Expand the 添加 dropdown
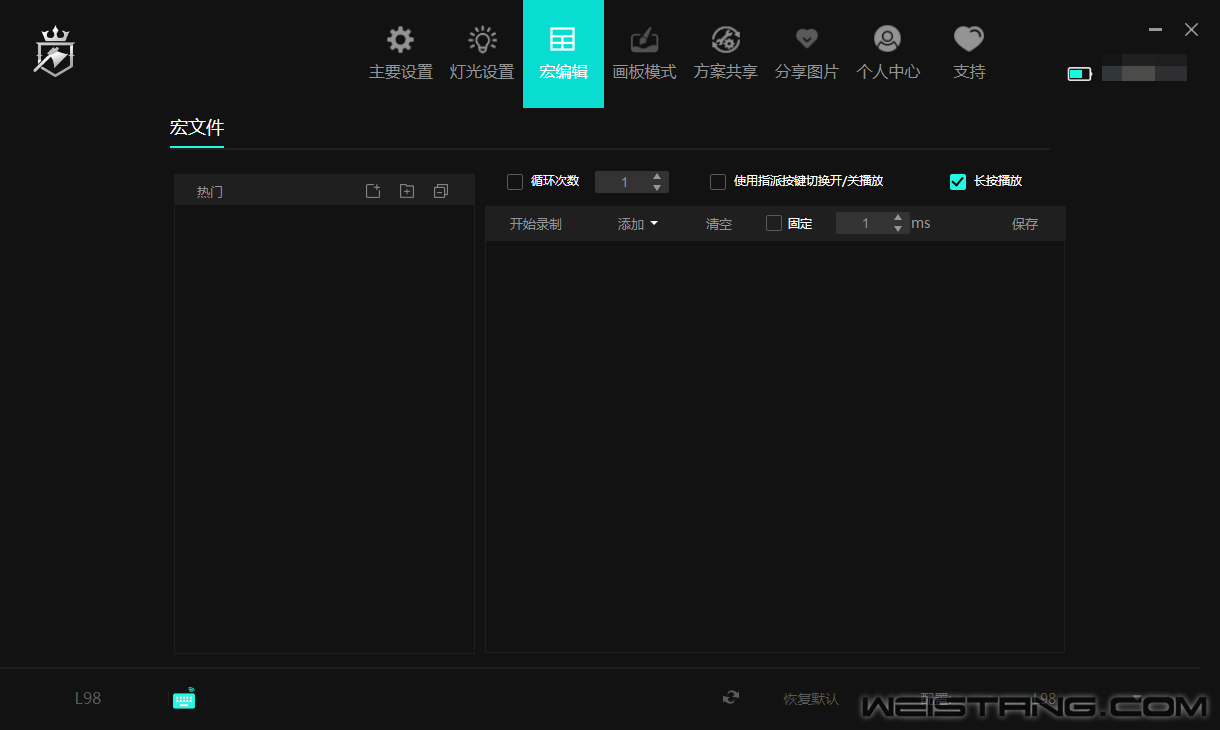This screenshot has height=730, width=1220. pos(638,224)
